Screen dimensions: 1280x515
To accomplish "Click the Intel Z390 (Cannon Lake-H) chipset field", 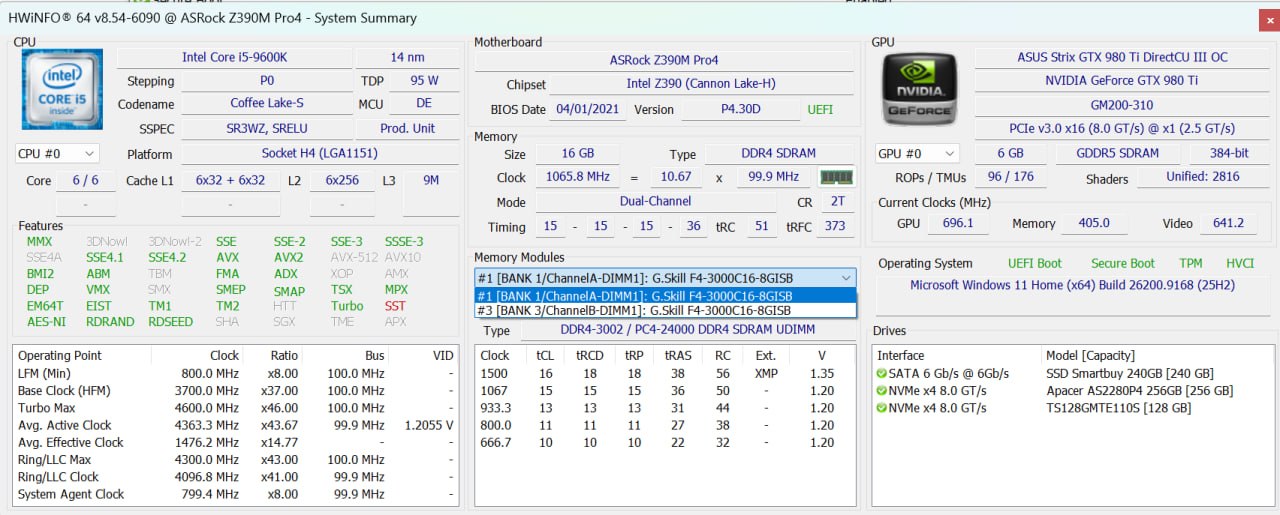I will (701, 84).
